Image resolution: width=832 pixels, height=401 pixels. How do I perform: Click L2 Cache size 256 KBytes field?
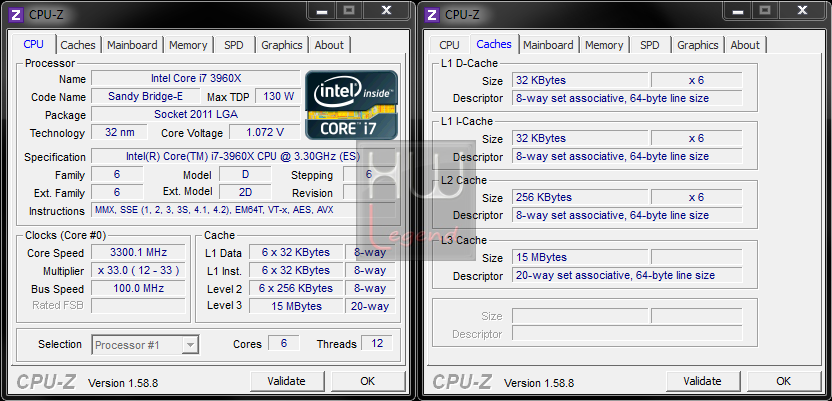[580, 197]
